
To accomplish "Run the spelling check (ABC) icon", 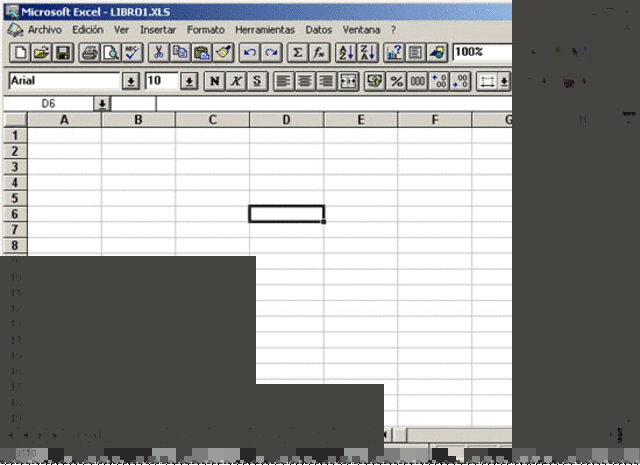I will (132, 53).
